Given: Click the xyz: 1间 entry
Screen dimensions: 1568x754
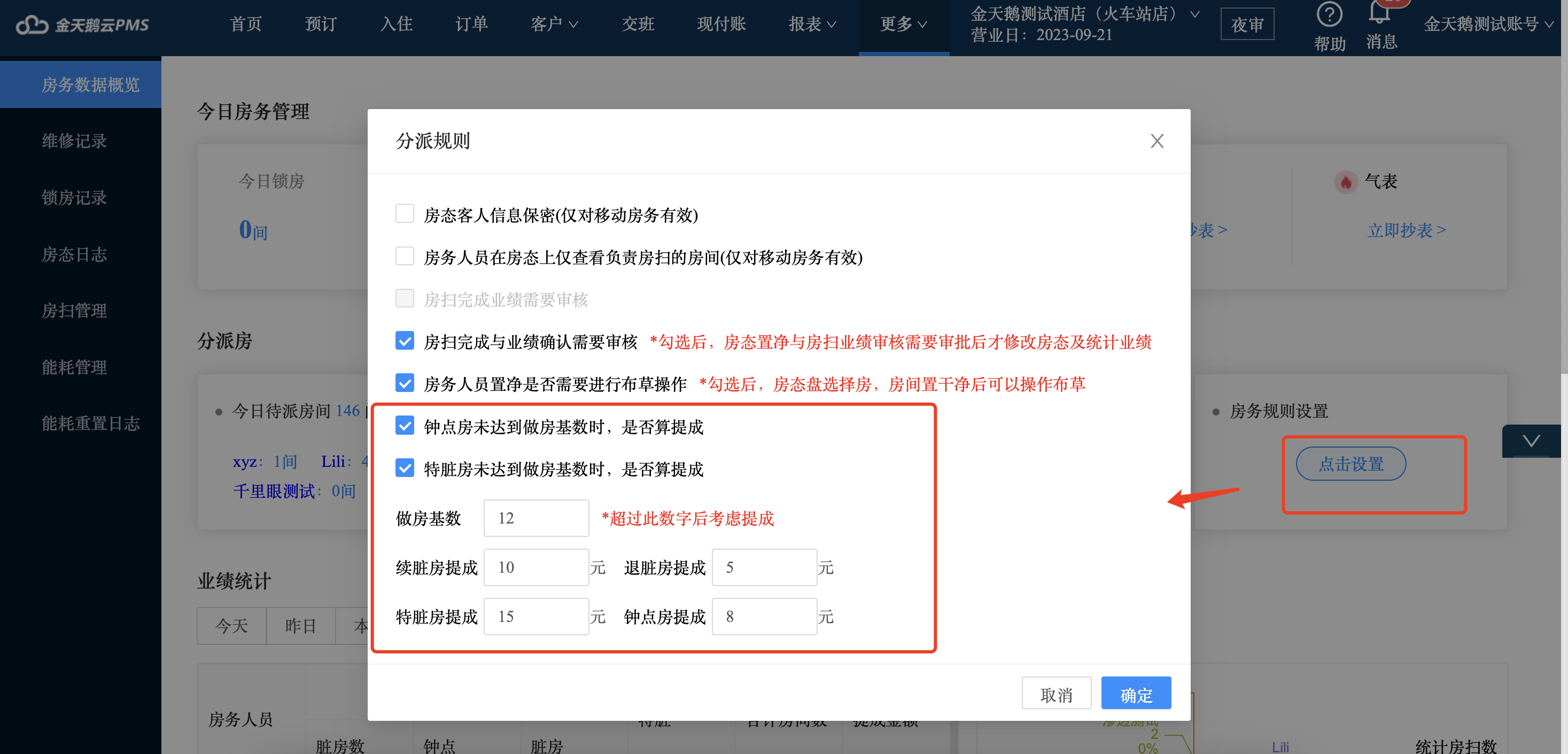Looking at the screenshot, I should click(x=265, y=461).
